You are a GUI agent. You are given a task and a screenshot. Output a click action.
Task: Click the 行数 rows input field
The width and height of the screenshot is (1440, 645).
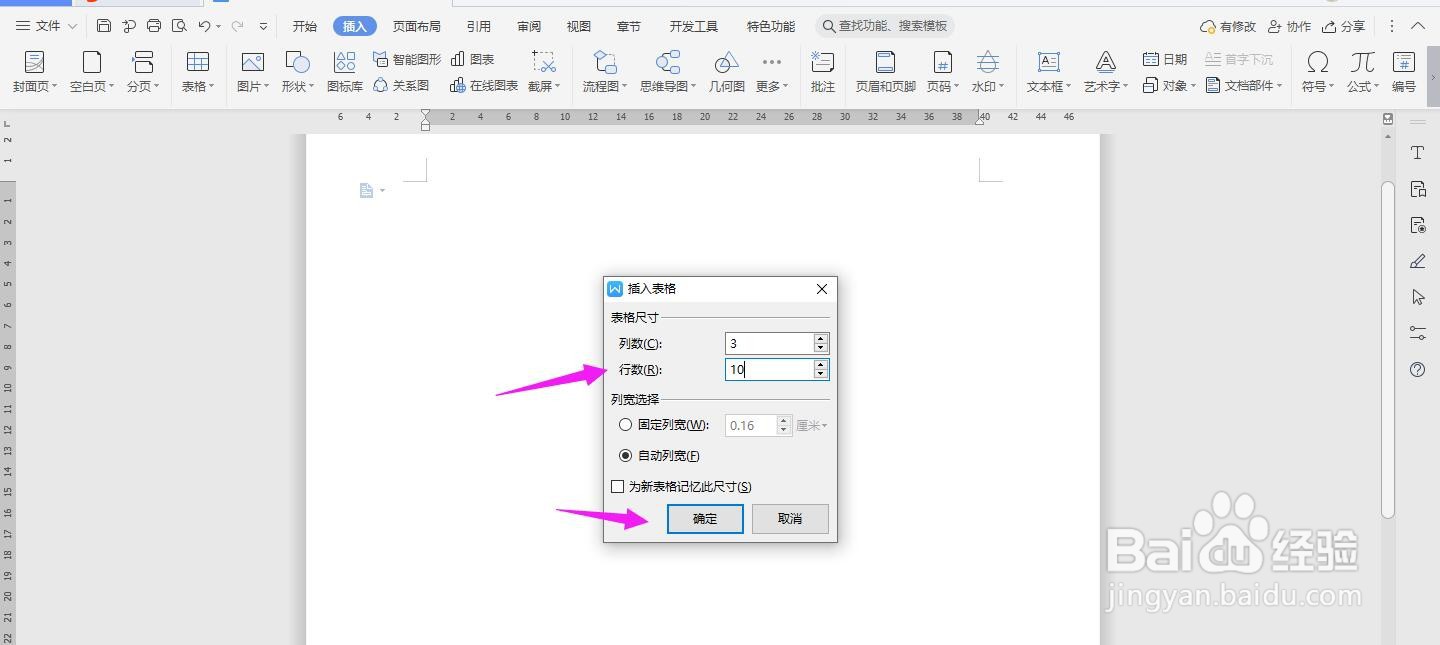coord(769,369)
